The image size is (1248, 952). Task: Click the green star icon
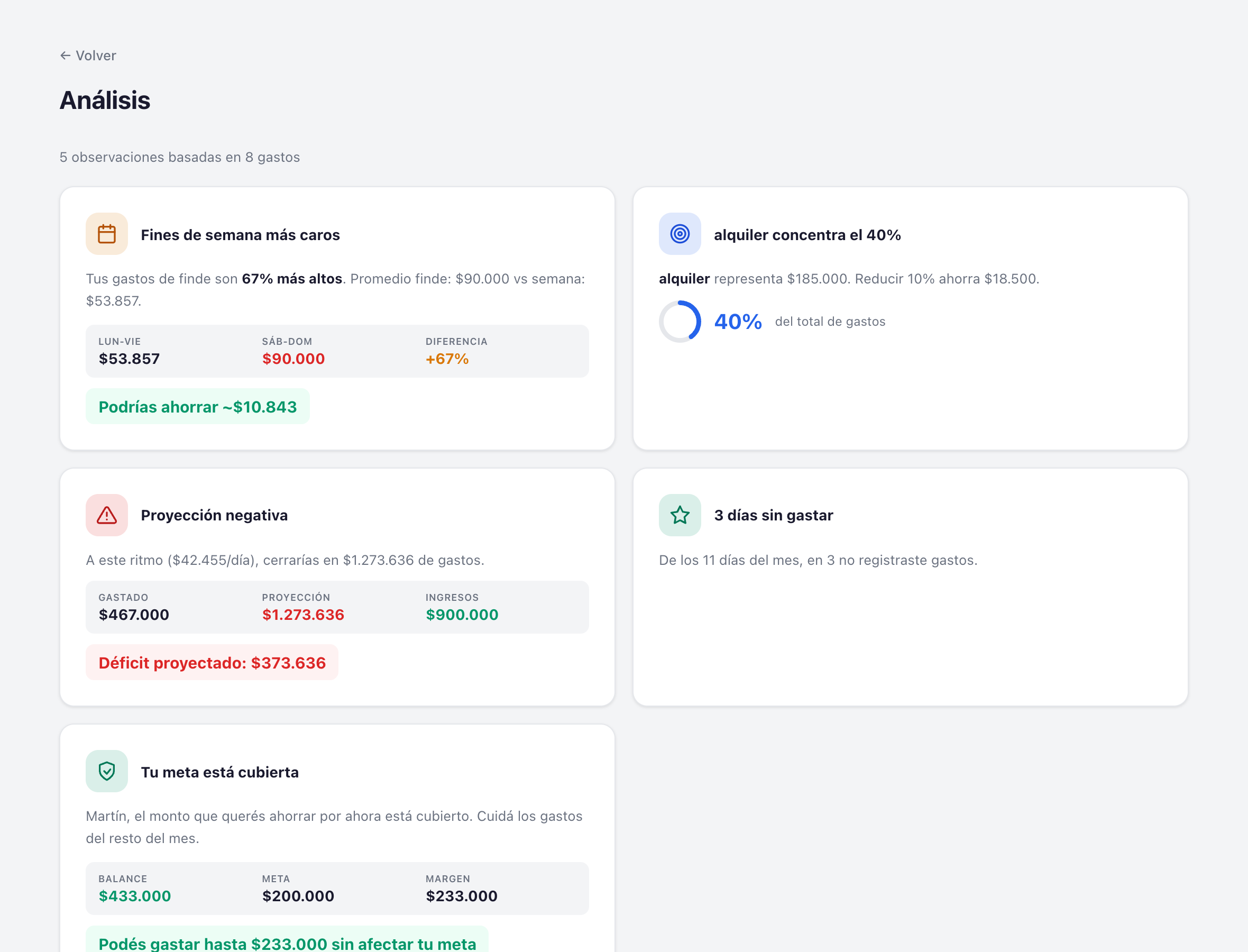click(x=679, y=515)
